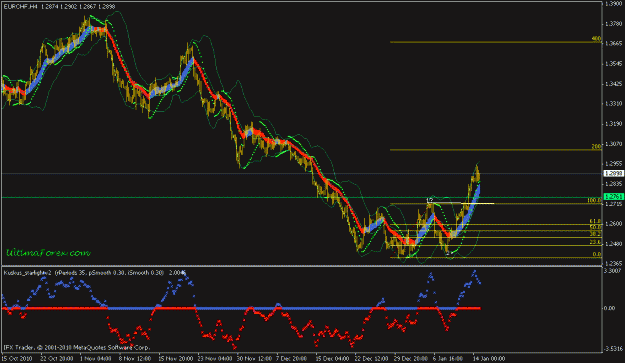Click the 1.2365 price scale label

pyautogui.click(x=613, y=263)
